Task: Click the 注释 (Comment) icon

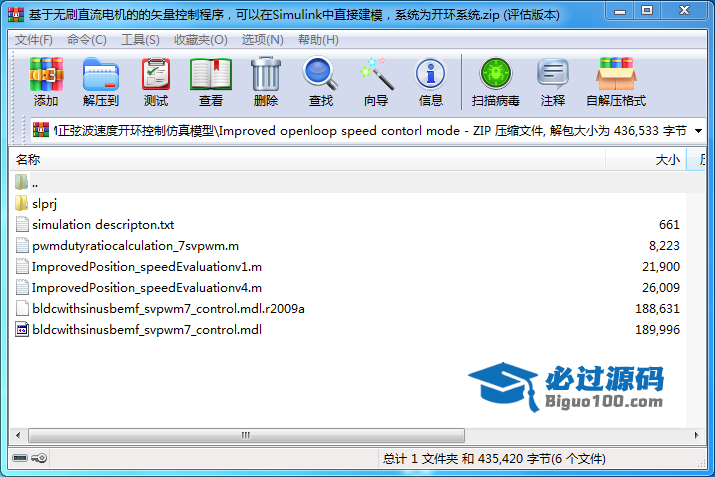Action: 553,74
